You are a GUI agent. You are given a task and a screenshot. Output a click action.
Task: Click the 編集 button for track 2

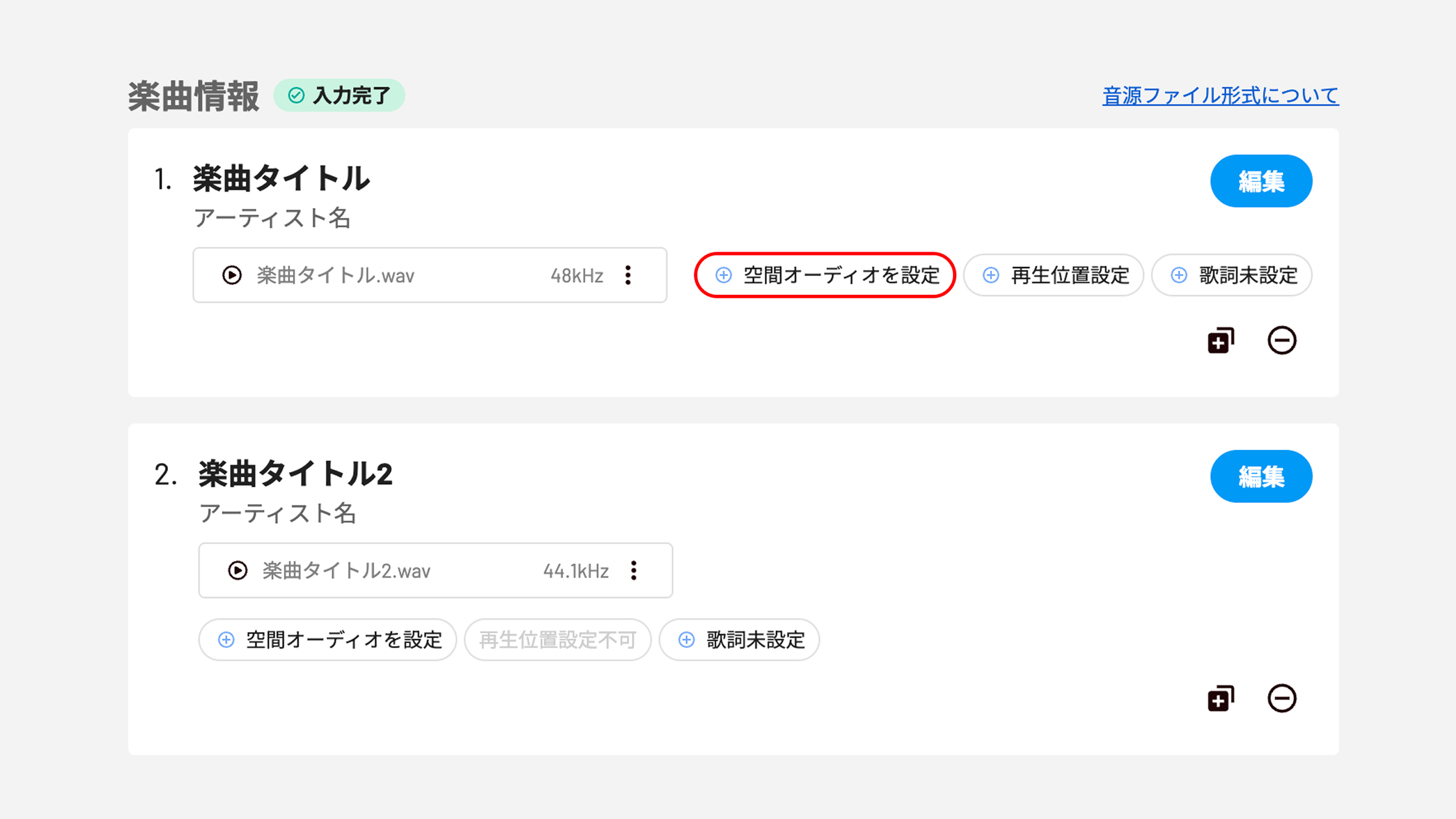(1261, 477)
